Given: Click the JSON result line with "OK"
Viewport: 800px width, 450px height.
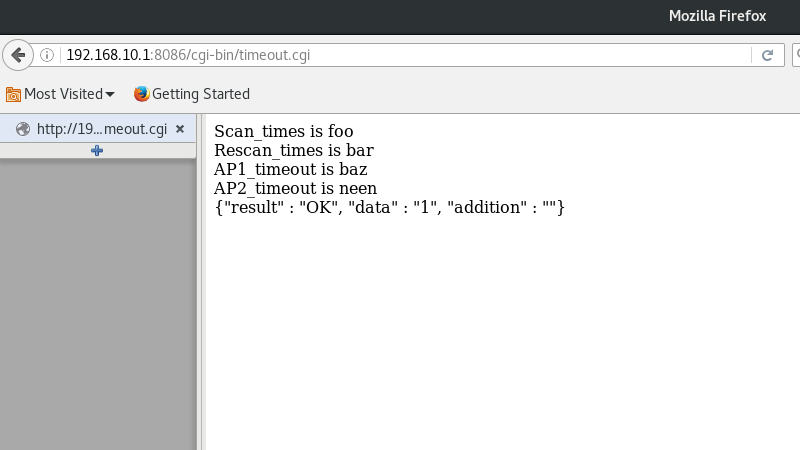Looking at the screenshot, I should (389, 207).
